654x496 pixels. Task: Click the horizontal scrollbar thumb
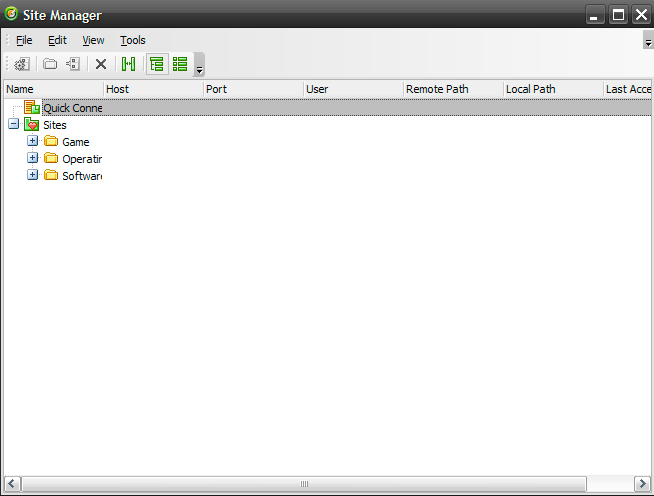coord(304,484)
